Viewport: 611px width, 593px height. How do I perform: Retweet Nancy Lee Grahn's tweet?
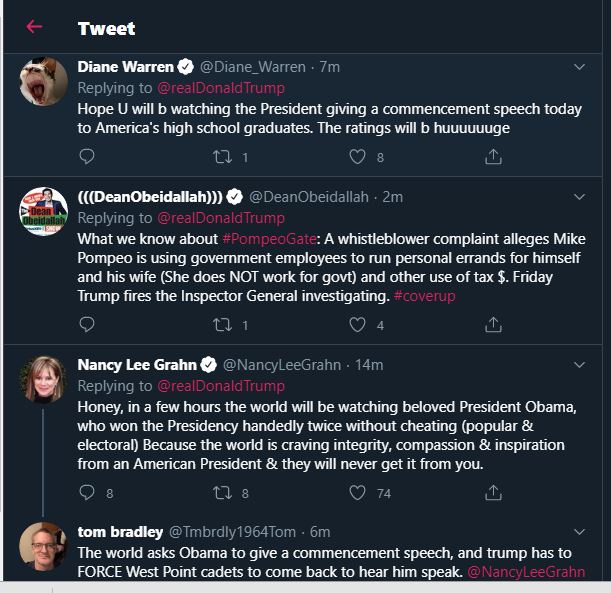click(223, 493)
